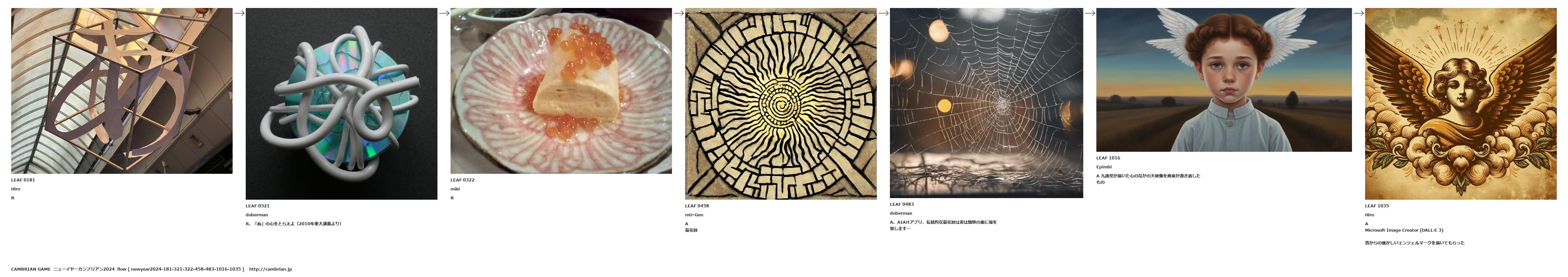Open the hanging frame sculpture photo

[x=122, y=91]
